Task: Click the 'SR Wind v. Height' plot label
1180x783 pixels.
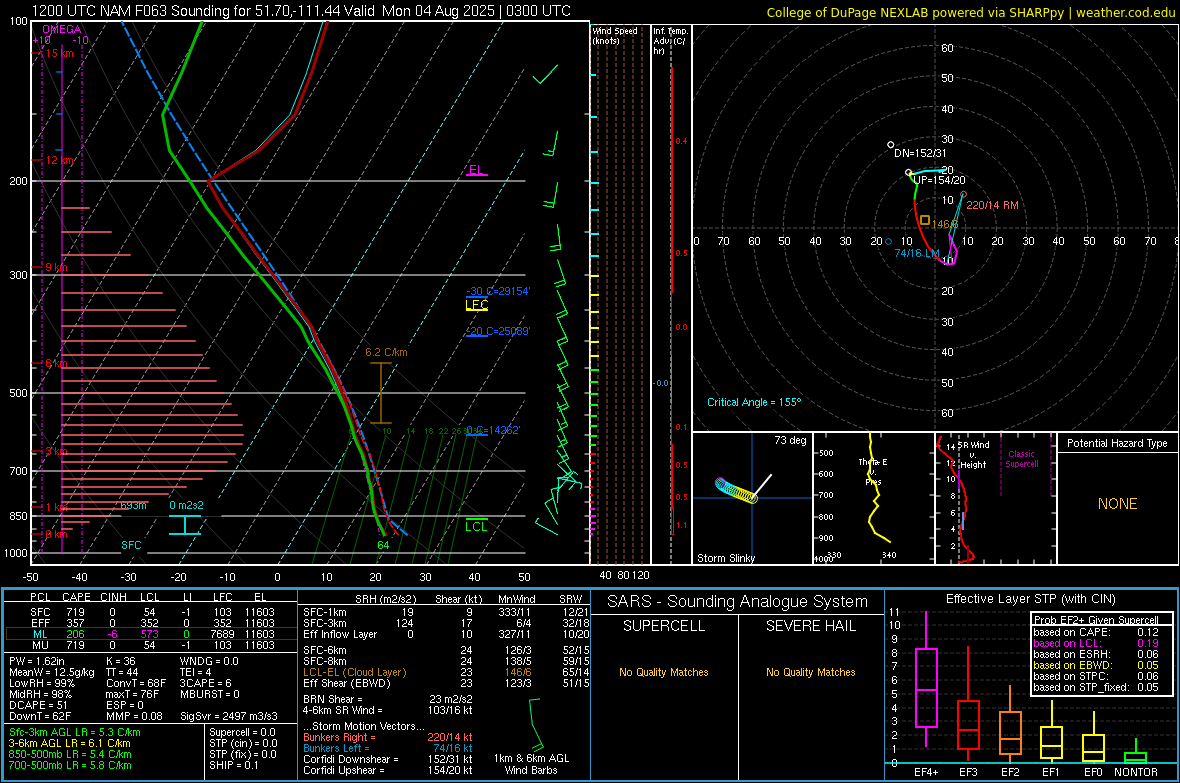Action: point(974,455)
